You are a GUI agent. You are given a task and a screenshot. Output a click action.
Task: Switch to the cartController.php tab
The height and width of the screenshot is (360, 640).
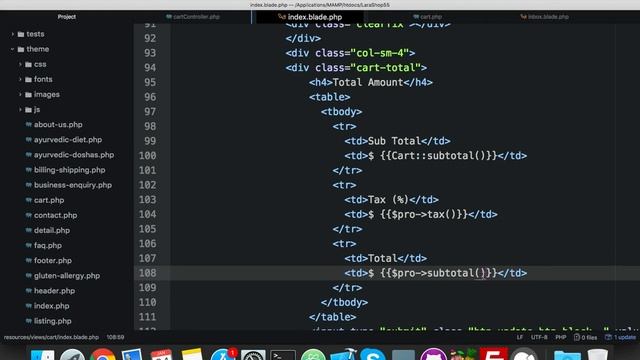[x=192, y=17]
